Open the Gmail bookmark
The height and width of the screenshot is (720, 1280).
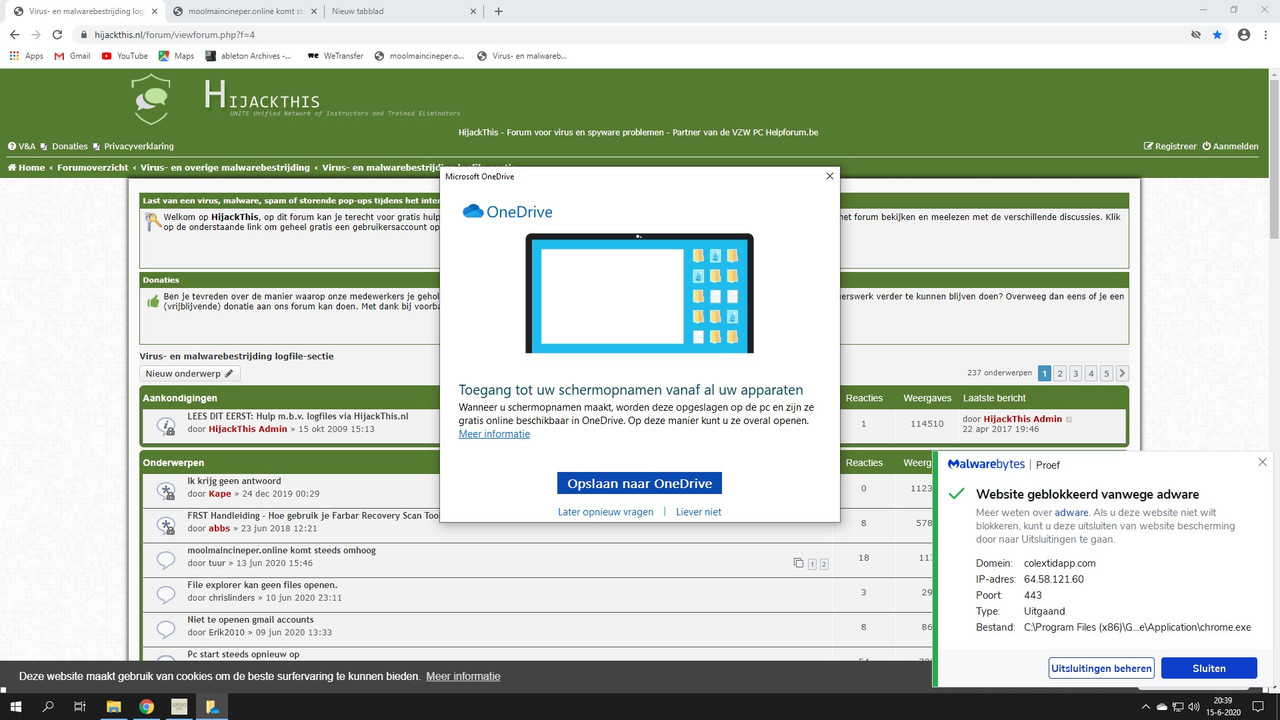(x=72, y=56)
